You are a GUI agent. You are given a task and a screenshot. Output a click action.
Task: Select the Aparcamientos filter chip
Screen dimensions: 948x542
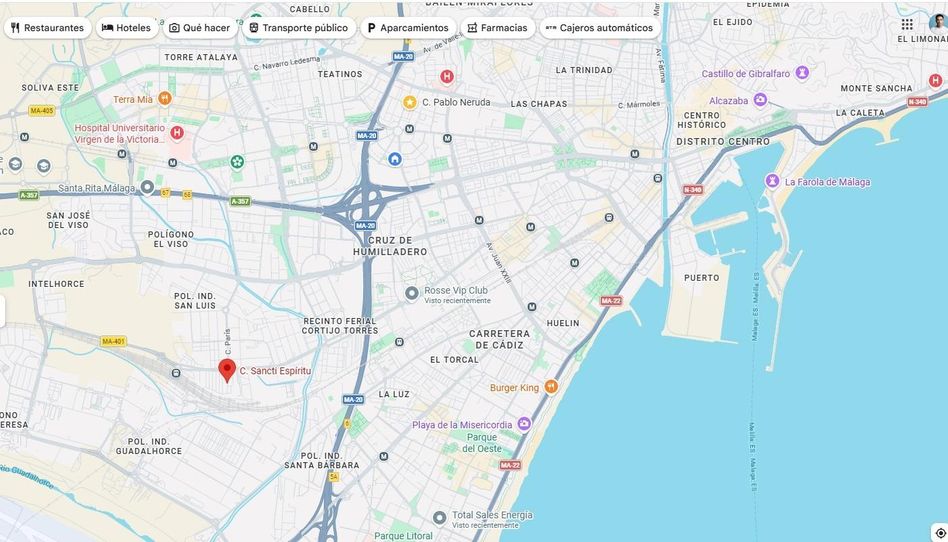click(408, 28)
